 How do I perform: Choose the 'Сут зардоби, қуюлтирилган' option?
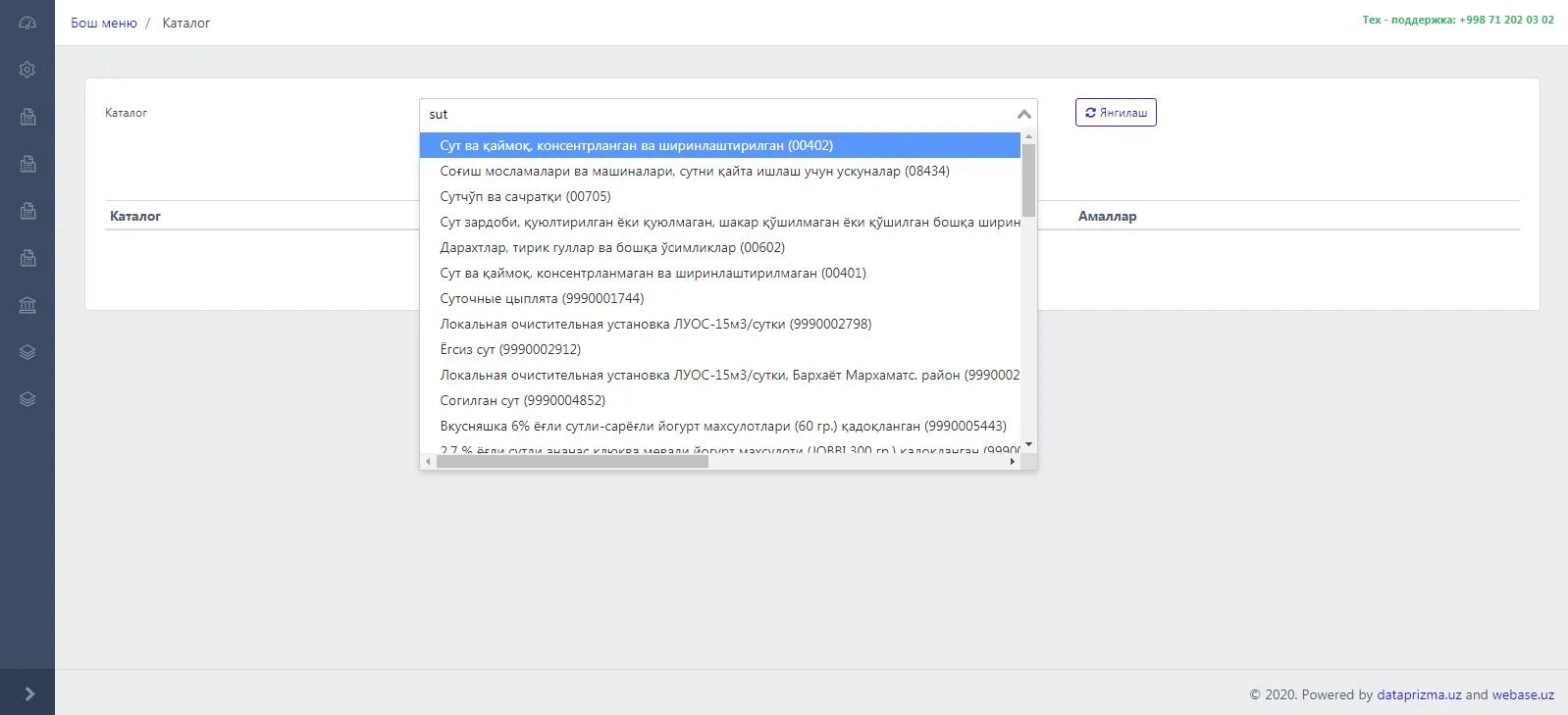tap(720, 222)
